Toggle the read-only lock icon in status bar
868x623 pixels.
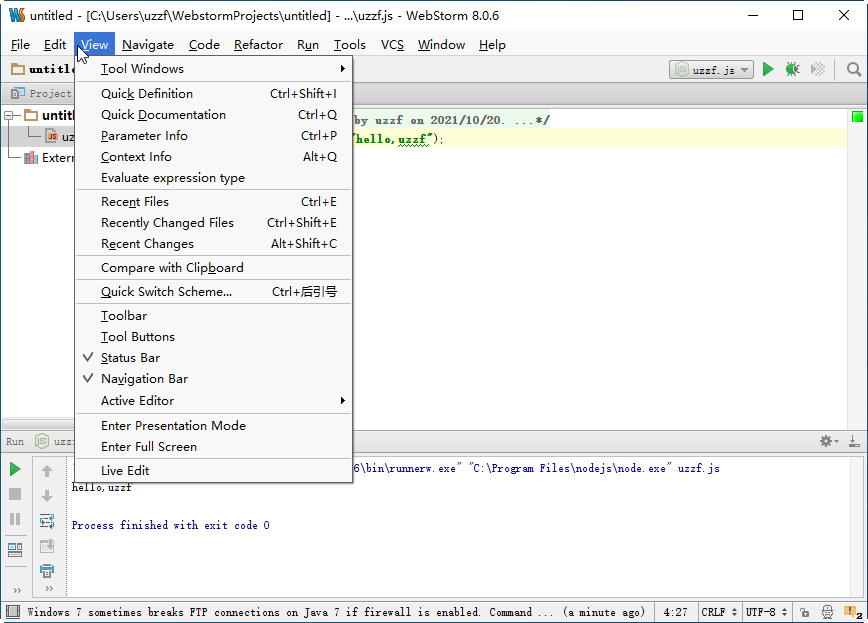tap(804, 612)
